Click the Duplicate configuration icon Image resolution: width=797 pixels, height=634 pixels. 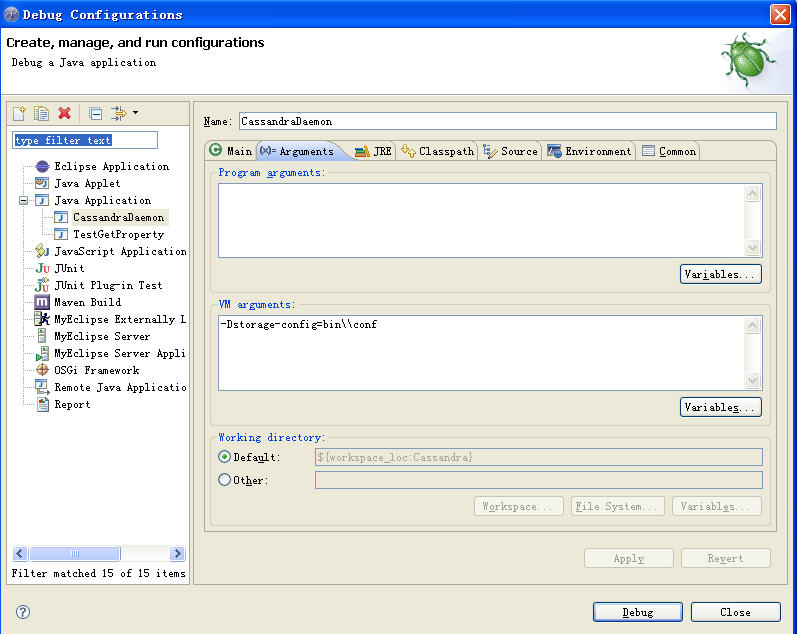[41, 114]
